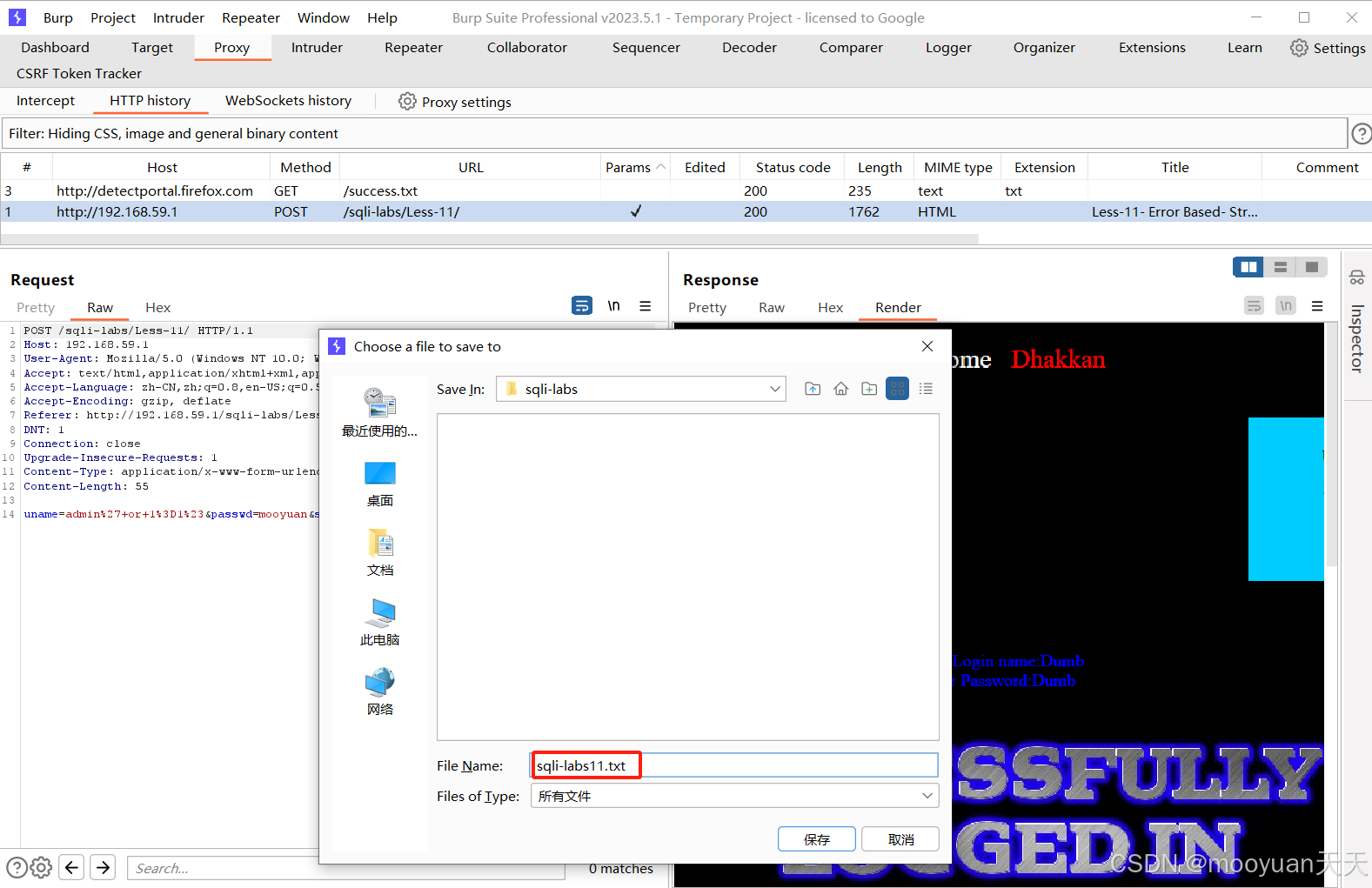The height and width of the screenshot is (888, 1372).
Task: Select the /sqli-labs/Less-11/ POST row
Action: 686,211
